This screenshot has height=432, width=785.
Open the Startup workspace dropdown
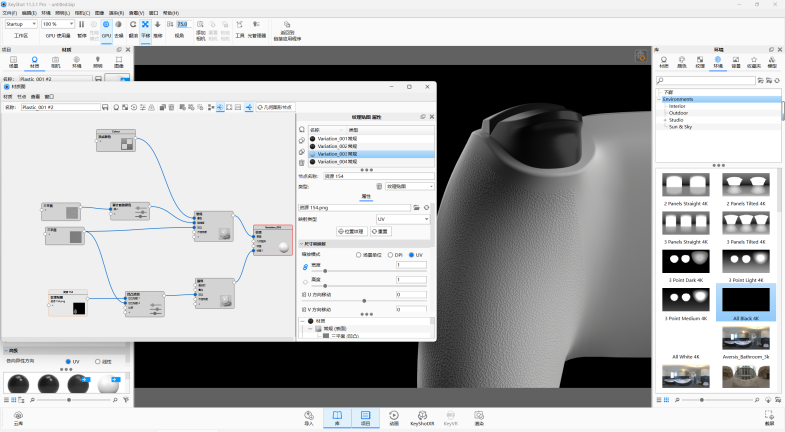click(21, 23)
